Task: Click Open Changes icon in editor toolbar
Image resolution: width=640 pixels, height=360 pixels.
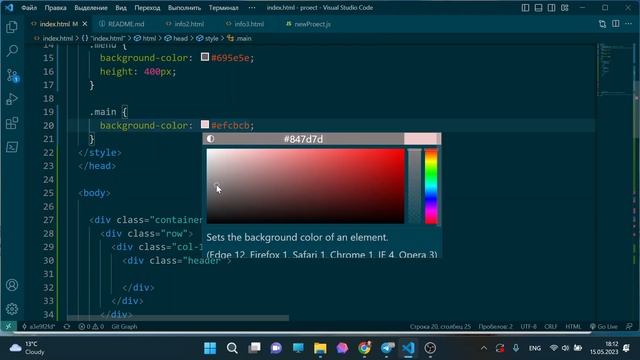Action: click(602, 24)
